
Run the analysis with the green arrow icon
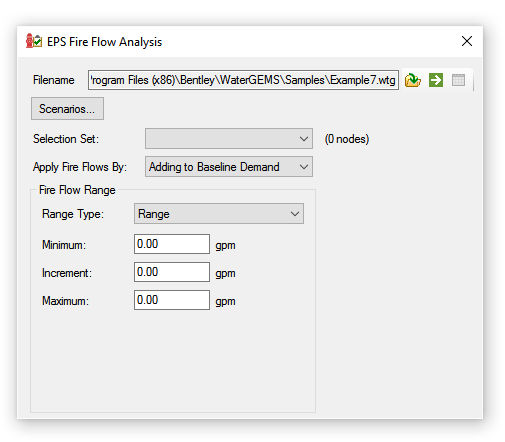436,80
